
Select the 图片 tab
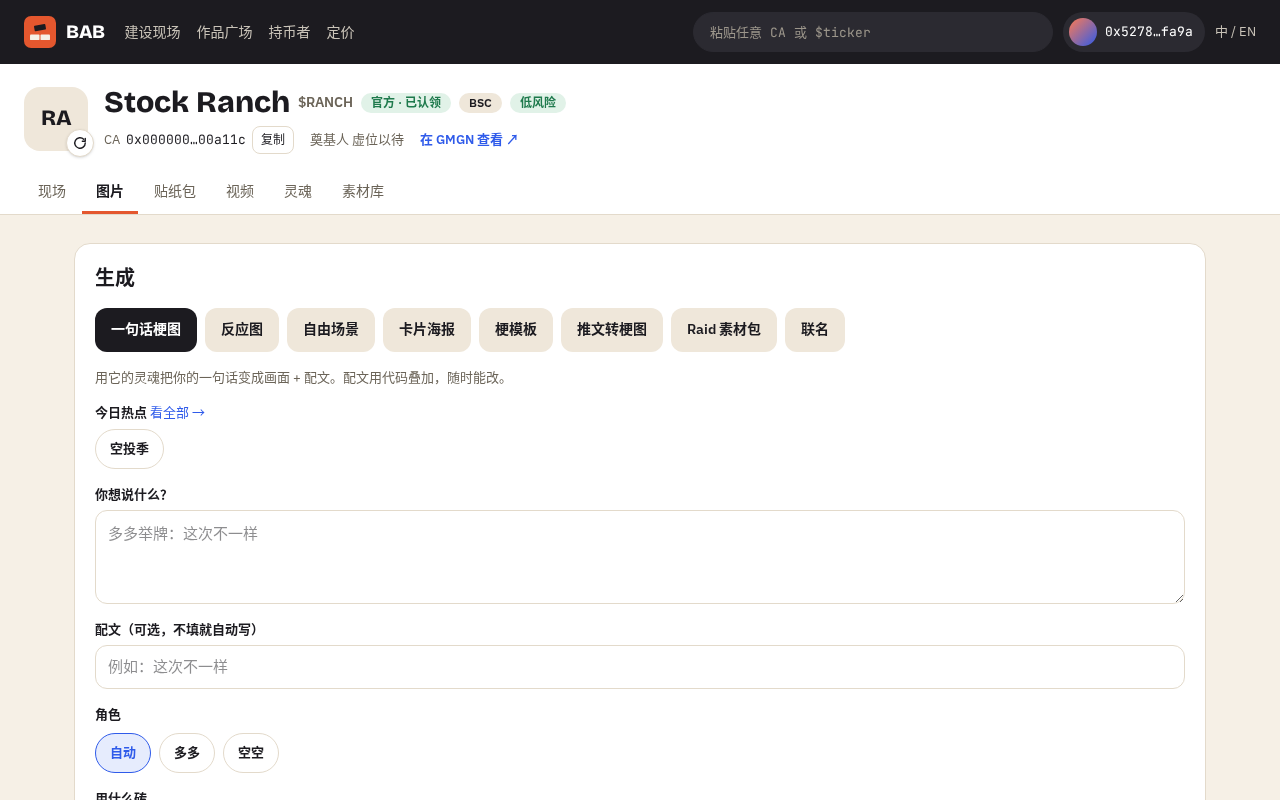click(x=110, y=191)
